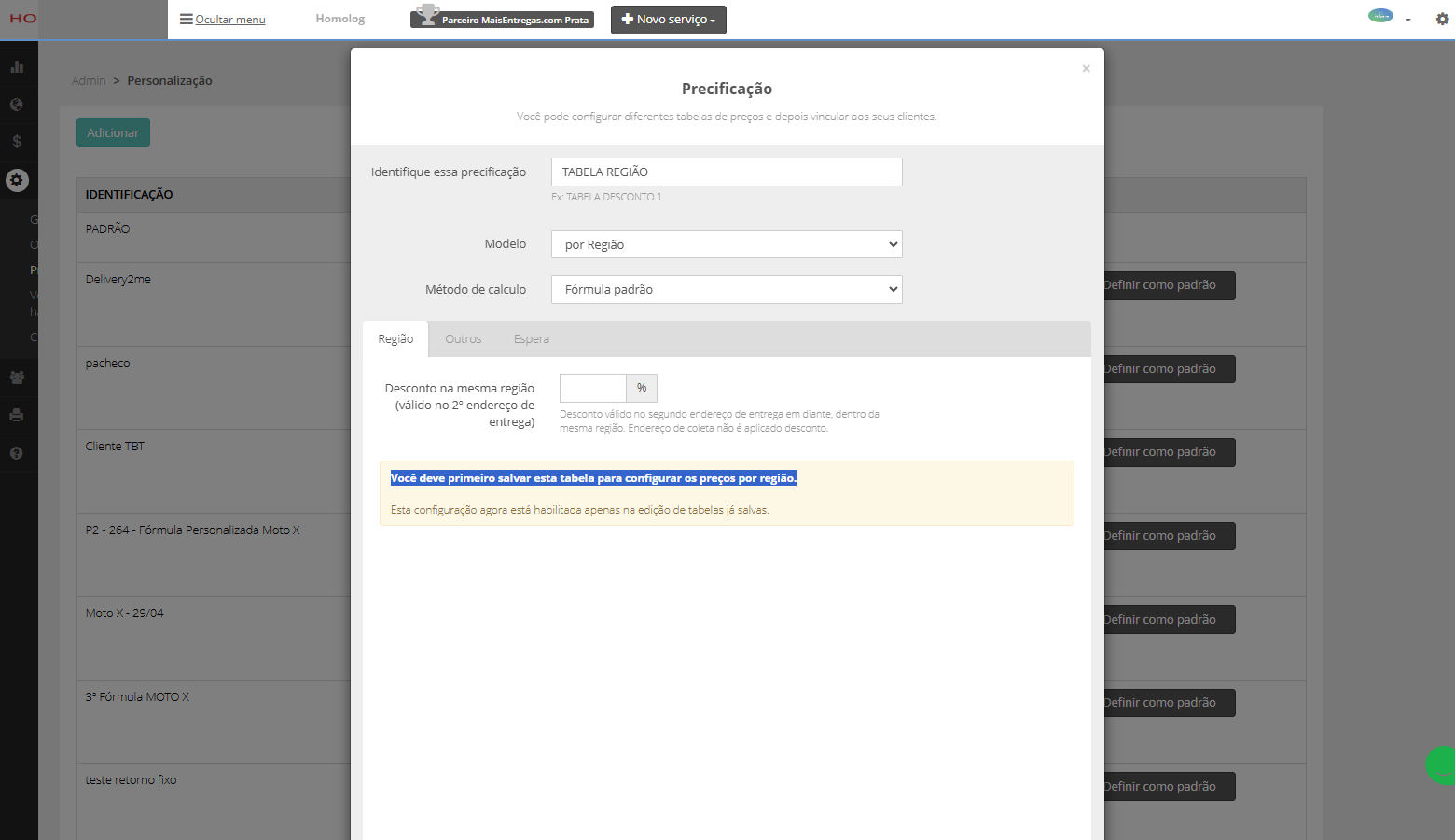Select the Delivery2me row name
Viewport: 1455px width, 840px height.
coord(118,280)
